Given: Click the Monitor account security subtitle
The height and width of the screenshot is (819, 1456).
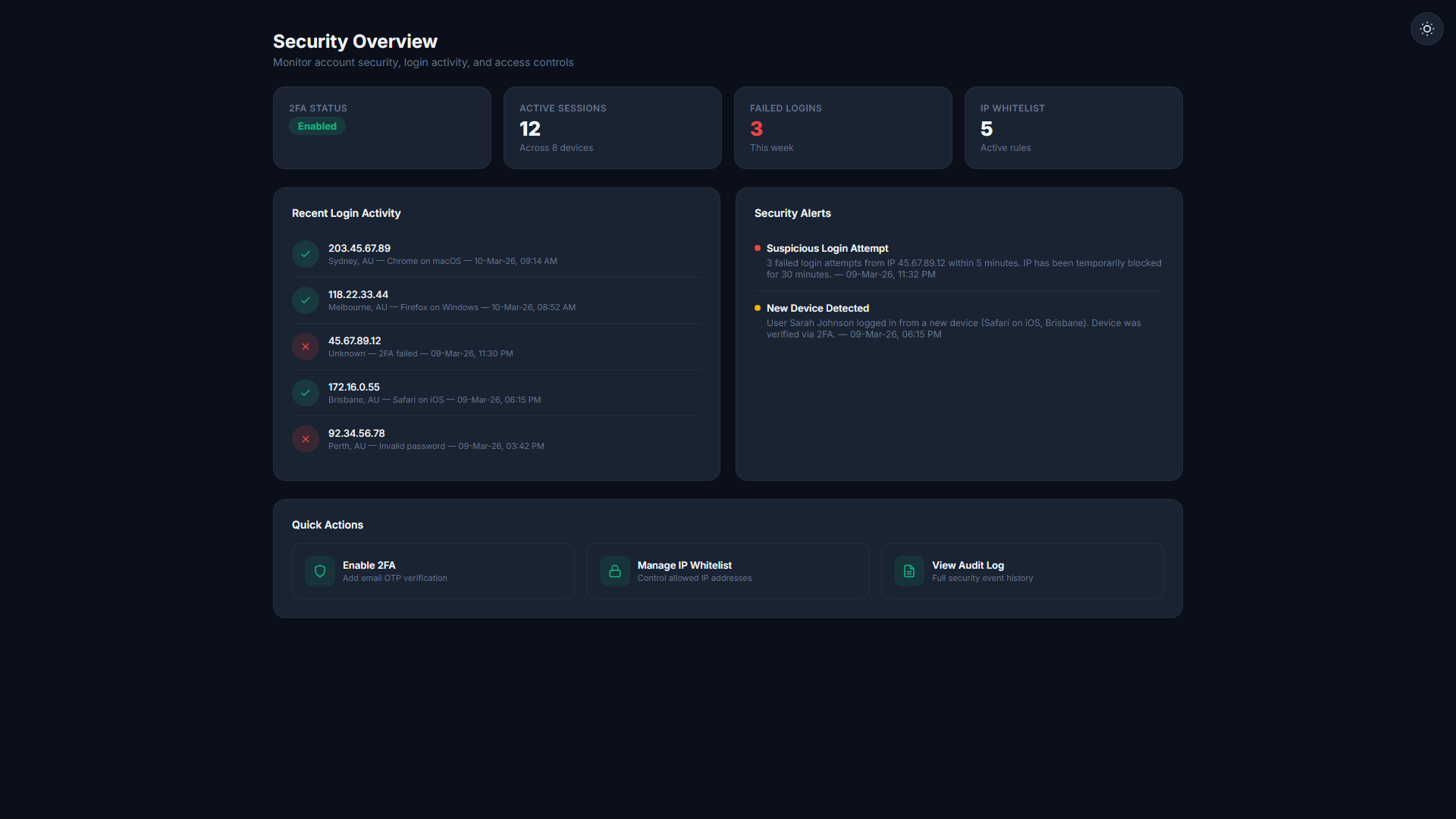Looking at the screenshot, I should (x=423, y=62).
